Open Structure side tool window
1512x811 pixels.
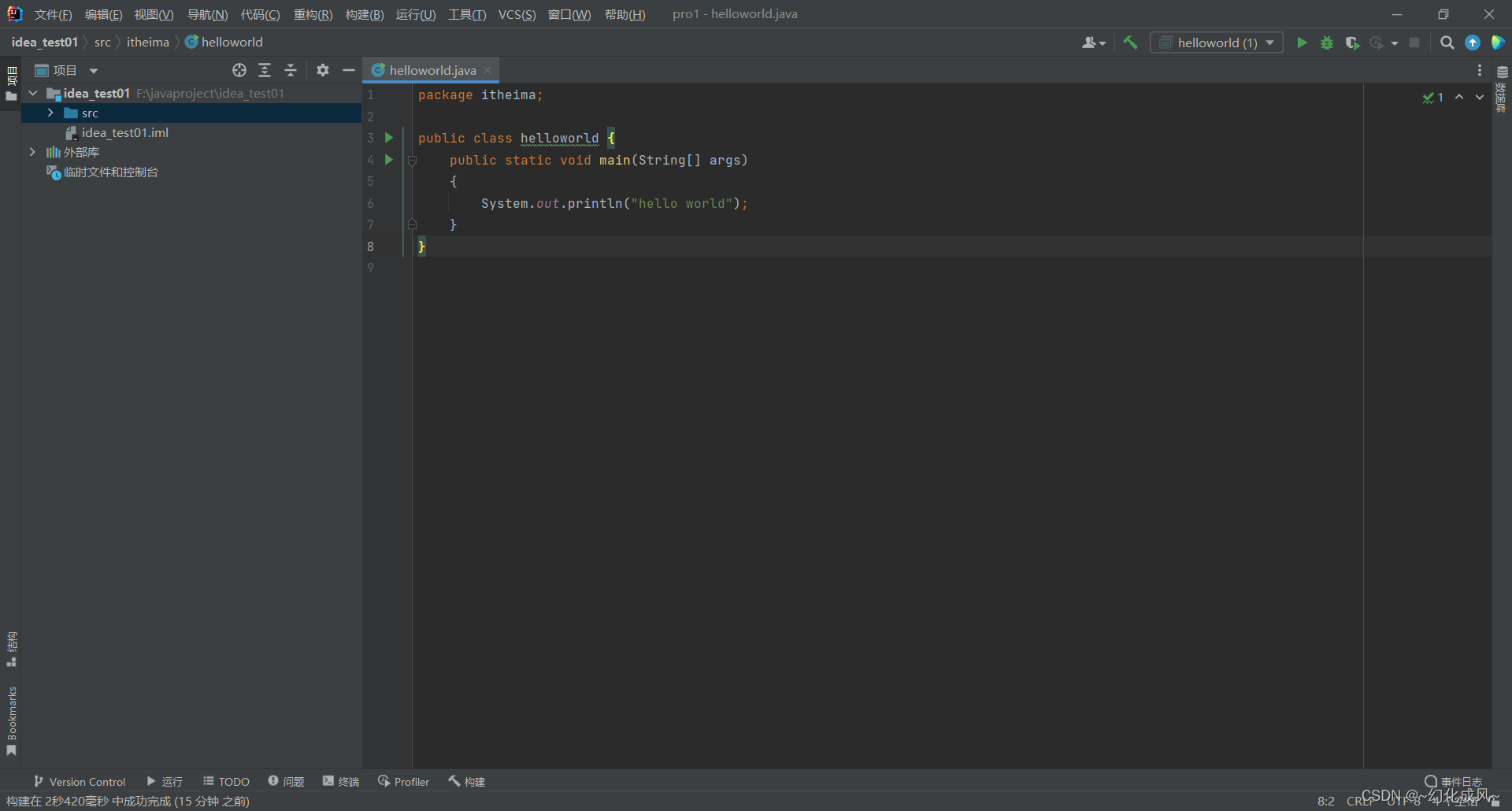pos(11,649)
